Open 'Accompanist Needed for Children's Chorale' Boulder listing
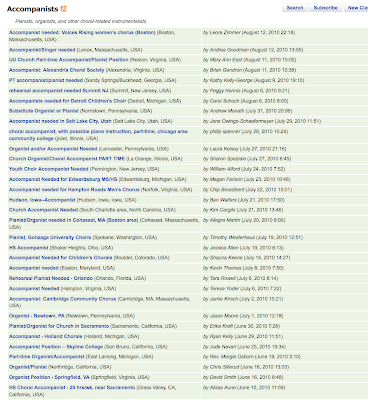The image size is (368, 400). [x=61, y=258]
